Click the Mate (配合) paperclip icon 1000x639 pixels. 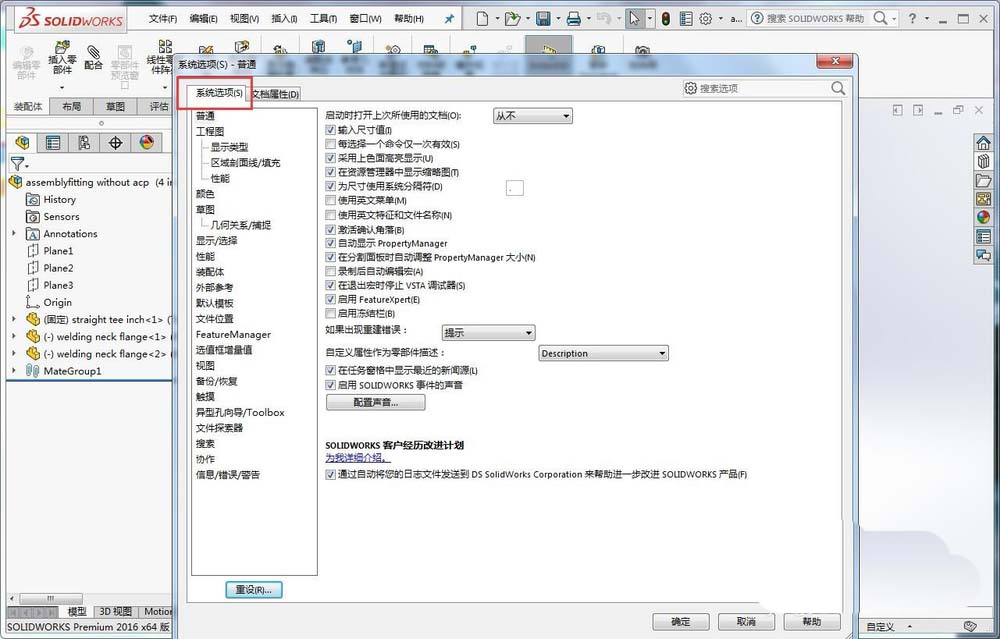tap(93, 57)
